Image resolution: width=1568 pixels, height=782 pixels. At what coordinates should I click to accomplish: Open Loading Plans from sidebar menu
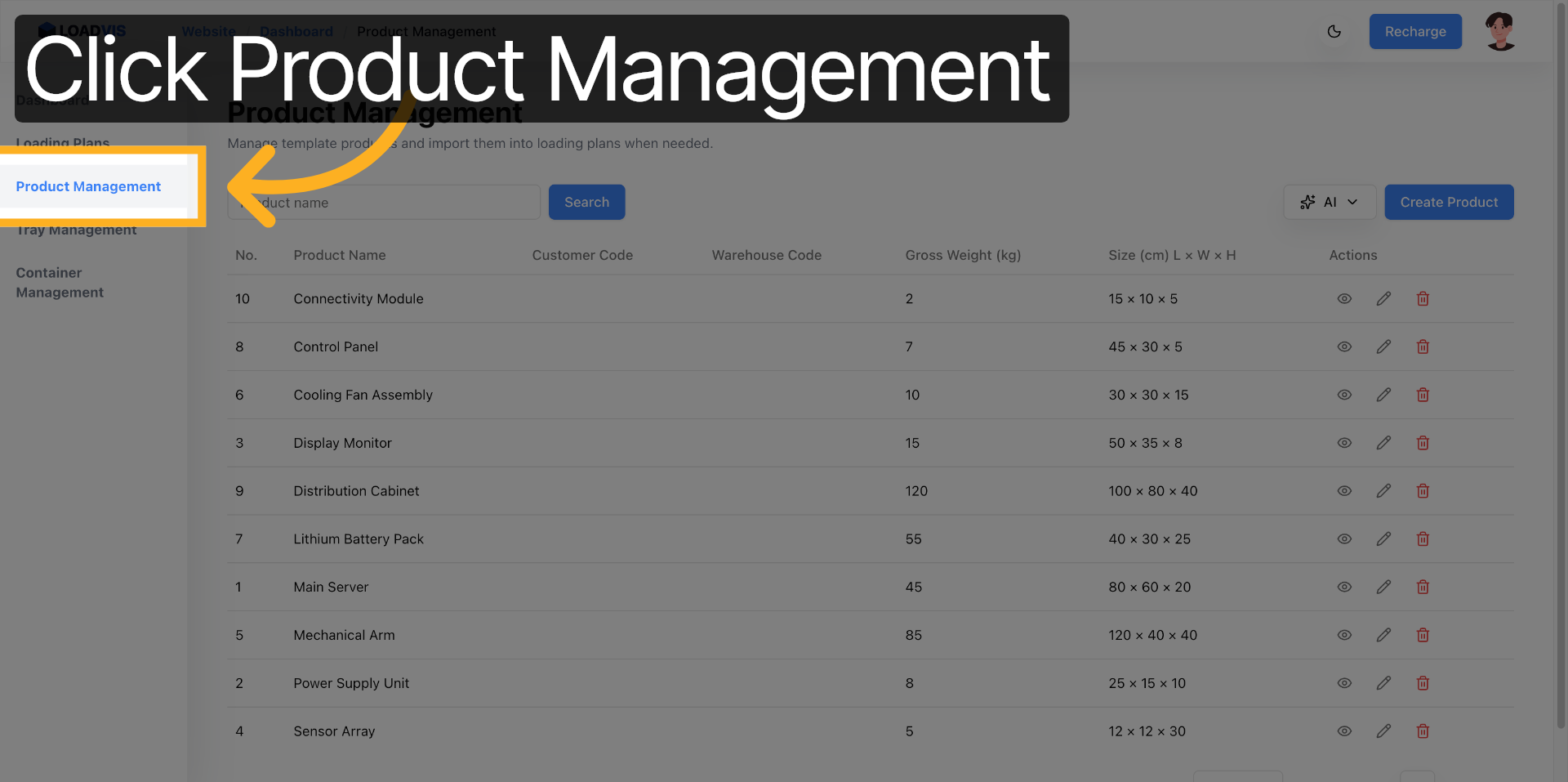coord(63,143)
